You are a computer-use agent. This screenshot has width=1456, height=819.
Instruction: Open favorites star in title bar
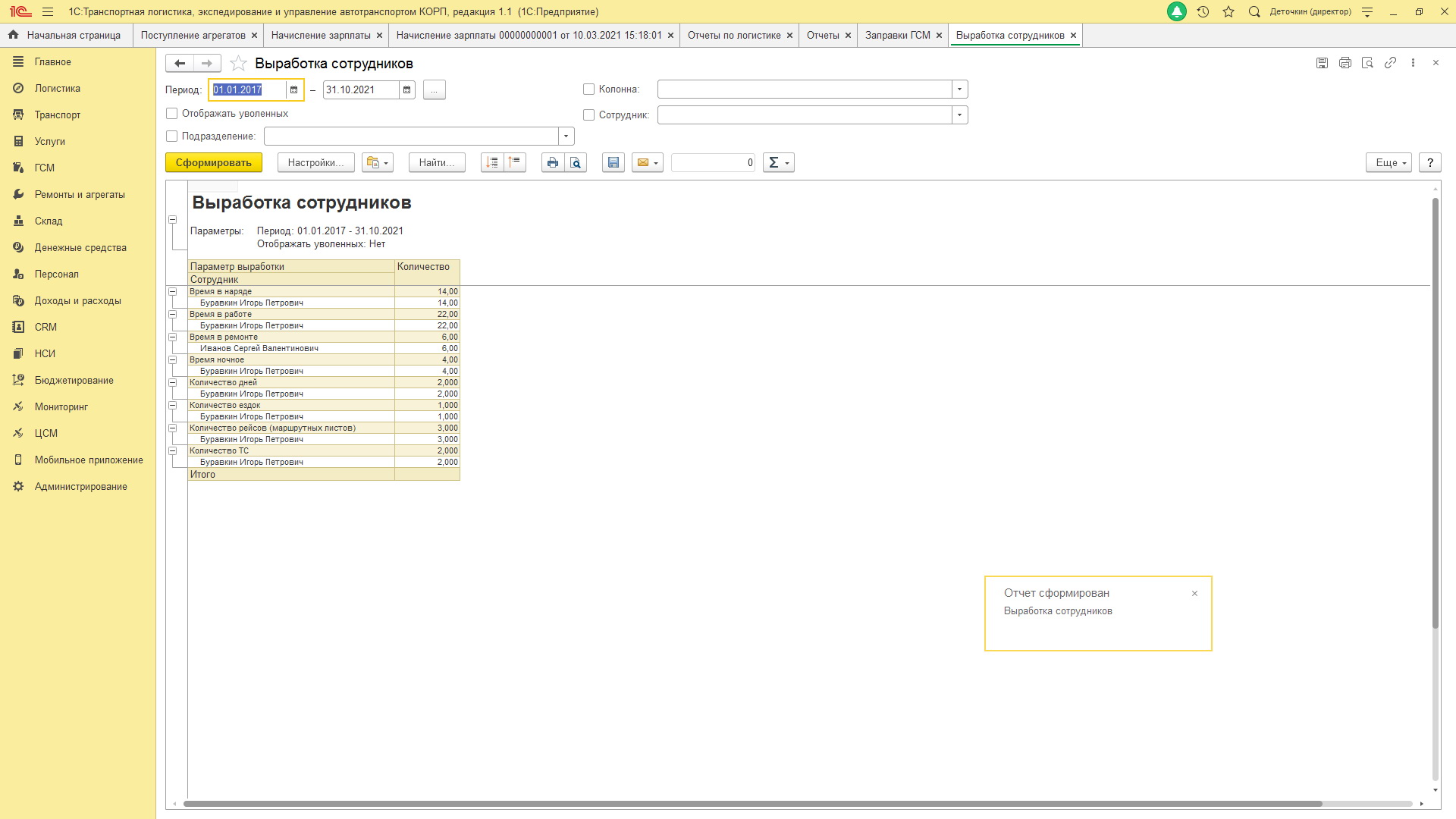tap(1228, 12)
